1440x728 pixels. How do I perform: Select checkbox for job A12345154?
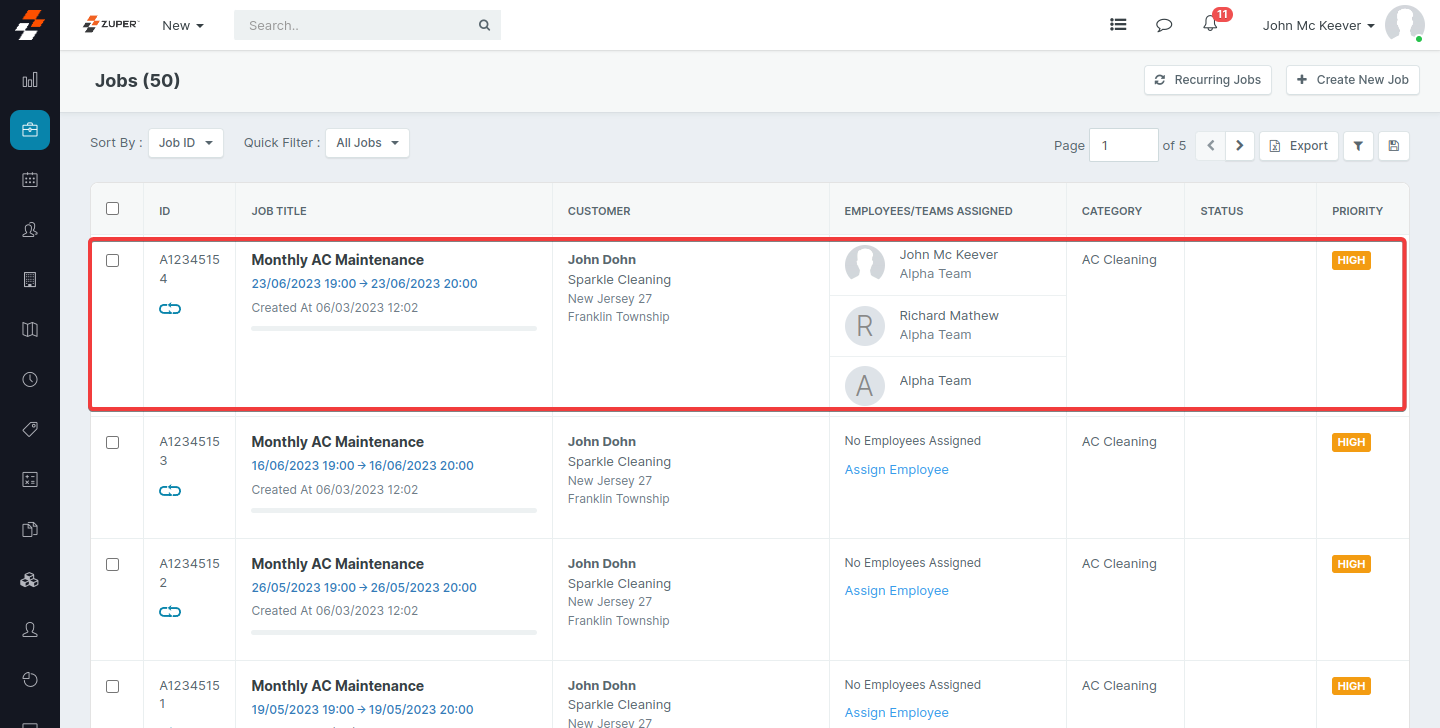coord(113,260)
